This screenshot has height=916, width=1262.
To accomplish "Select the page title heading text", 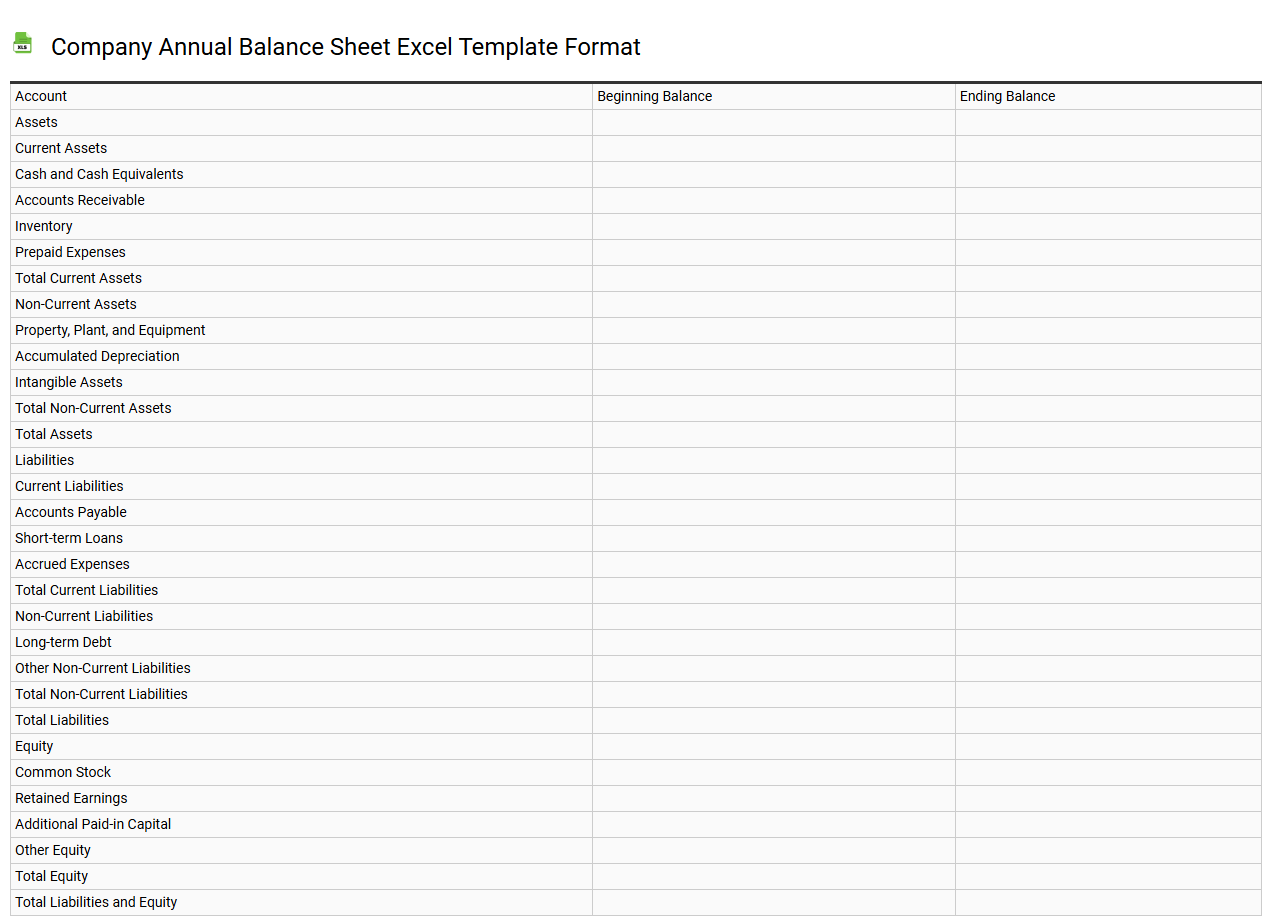I will click(x=347, y=47).
